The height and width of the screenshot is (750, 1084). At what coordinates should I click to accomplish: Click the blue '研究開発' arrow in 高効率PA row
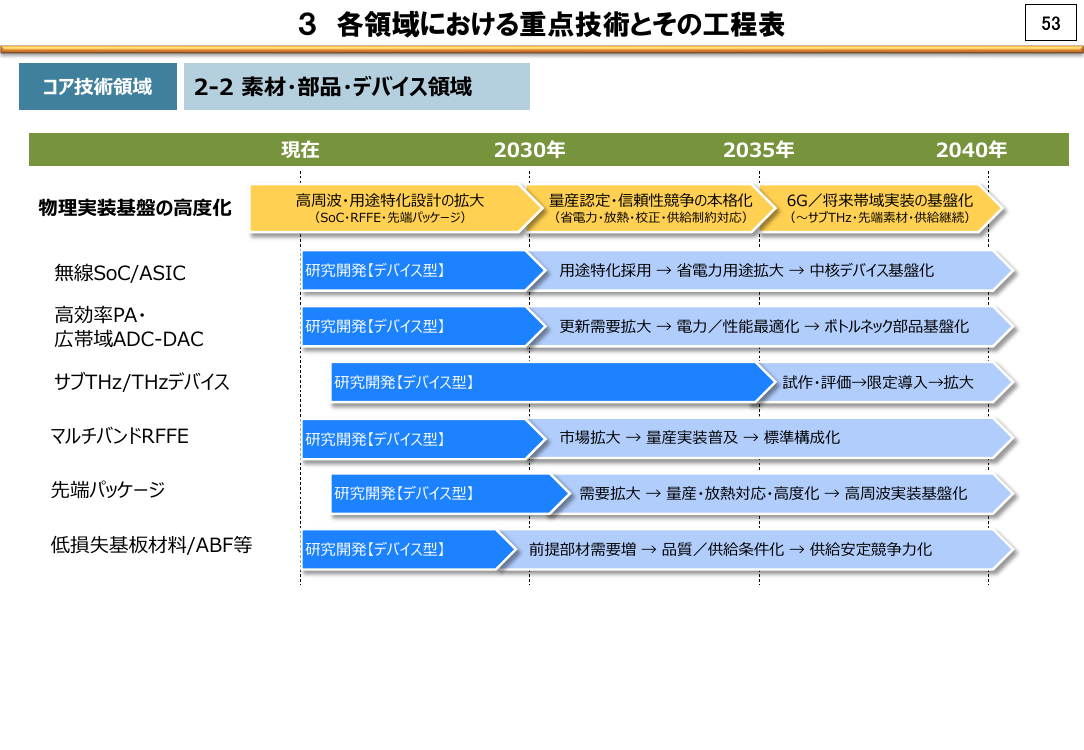click(424, 326)
